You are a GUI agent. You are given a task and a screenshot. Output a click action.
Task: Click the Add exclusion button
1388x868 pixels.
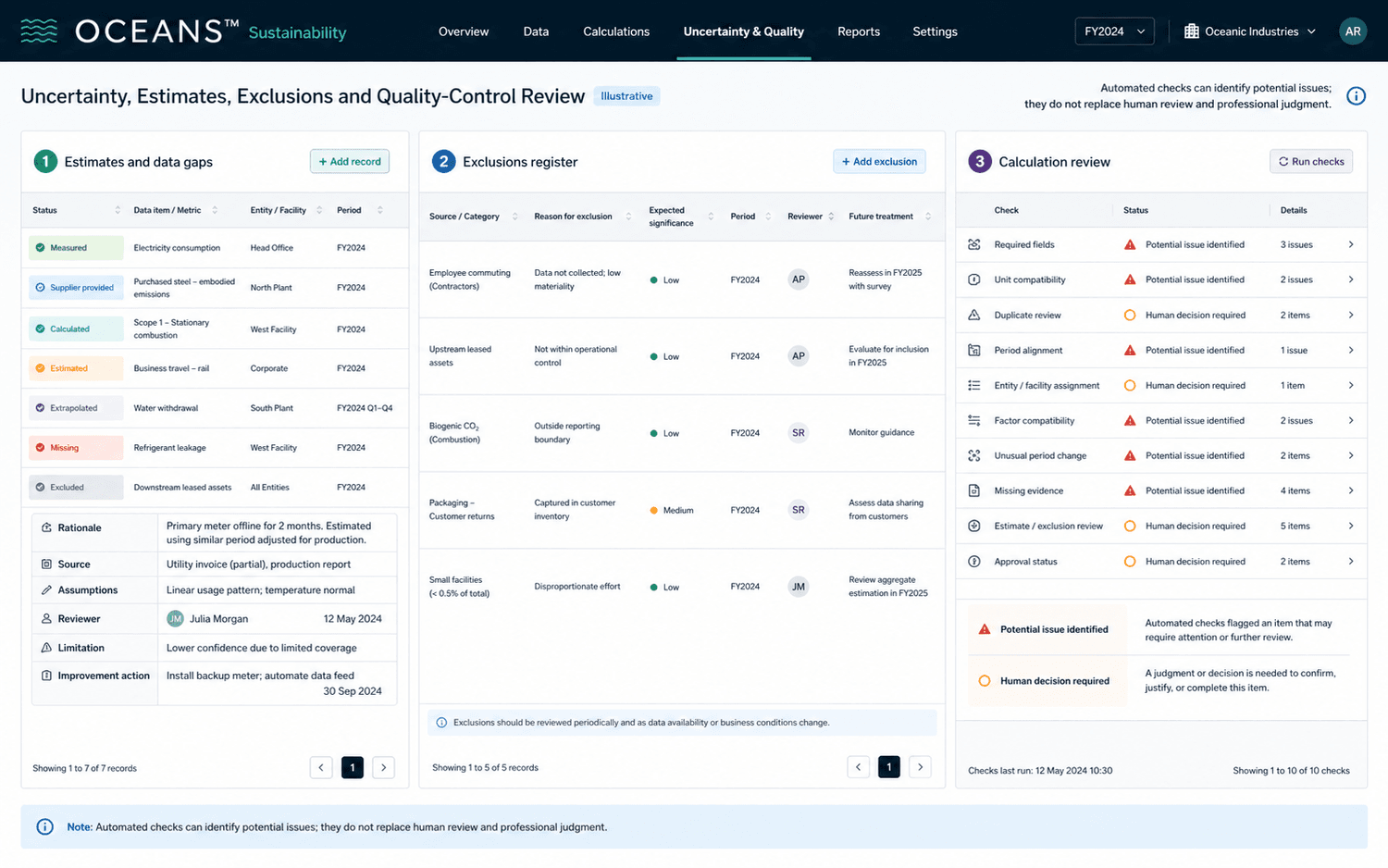pos(879,161)
